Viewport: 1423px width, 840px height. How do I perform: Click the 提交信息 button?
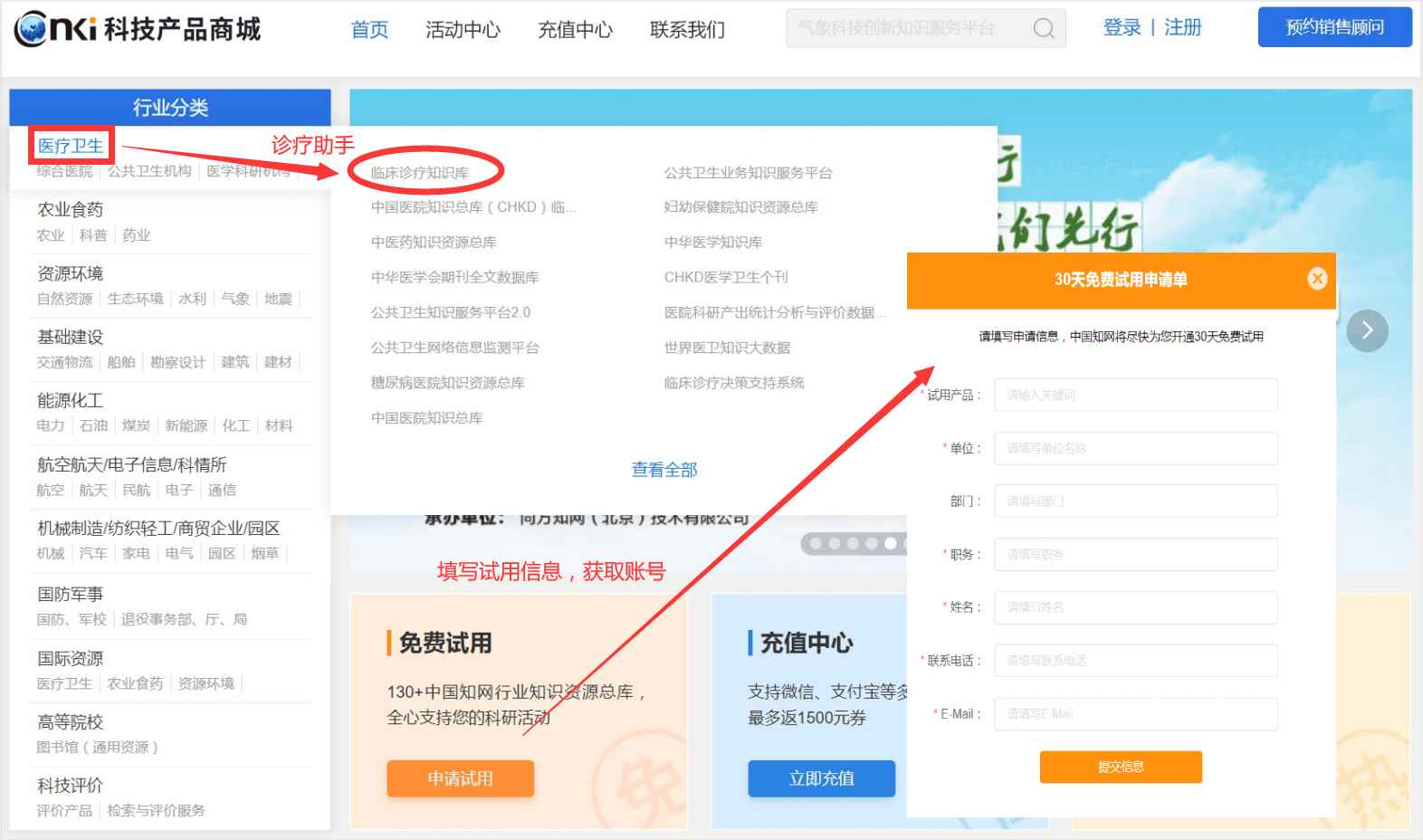tap(1121, 767)
